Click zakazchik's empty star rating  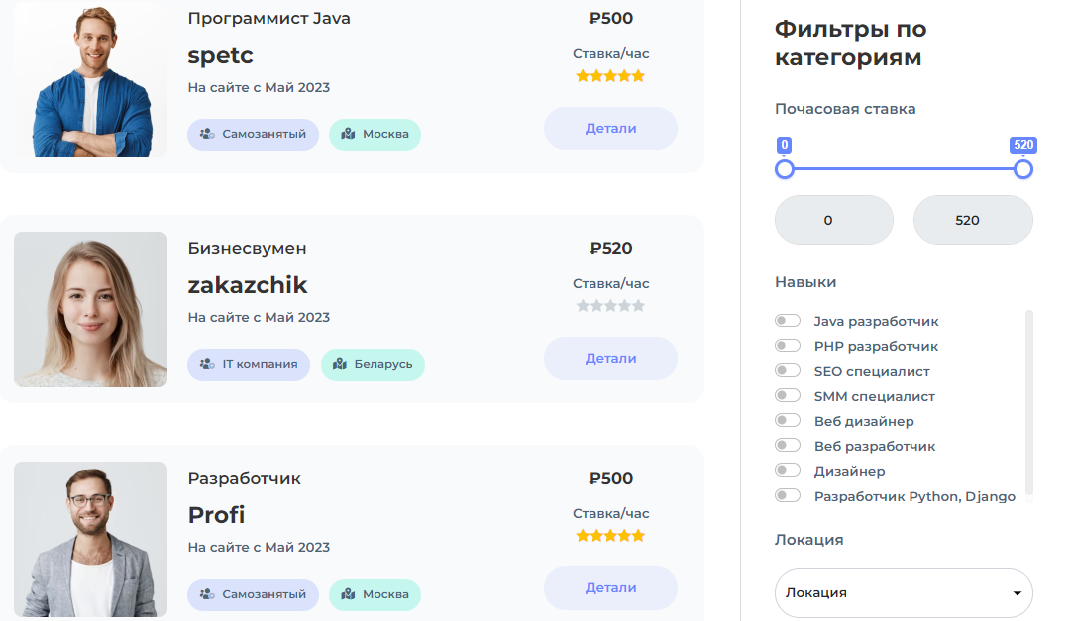click(611, 306)
